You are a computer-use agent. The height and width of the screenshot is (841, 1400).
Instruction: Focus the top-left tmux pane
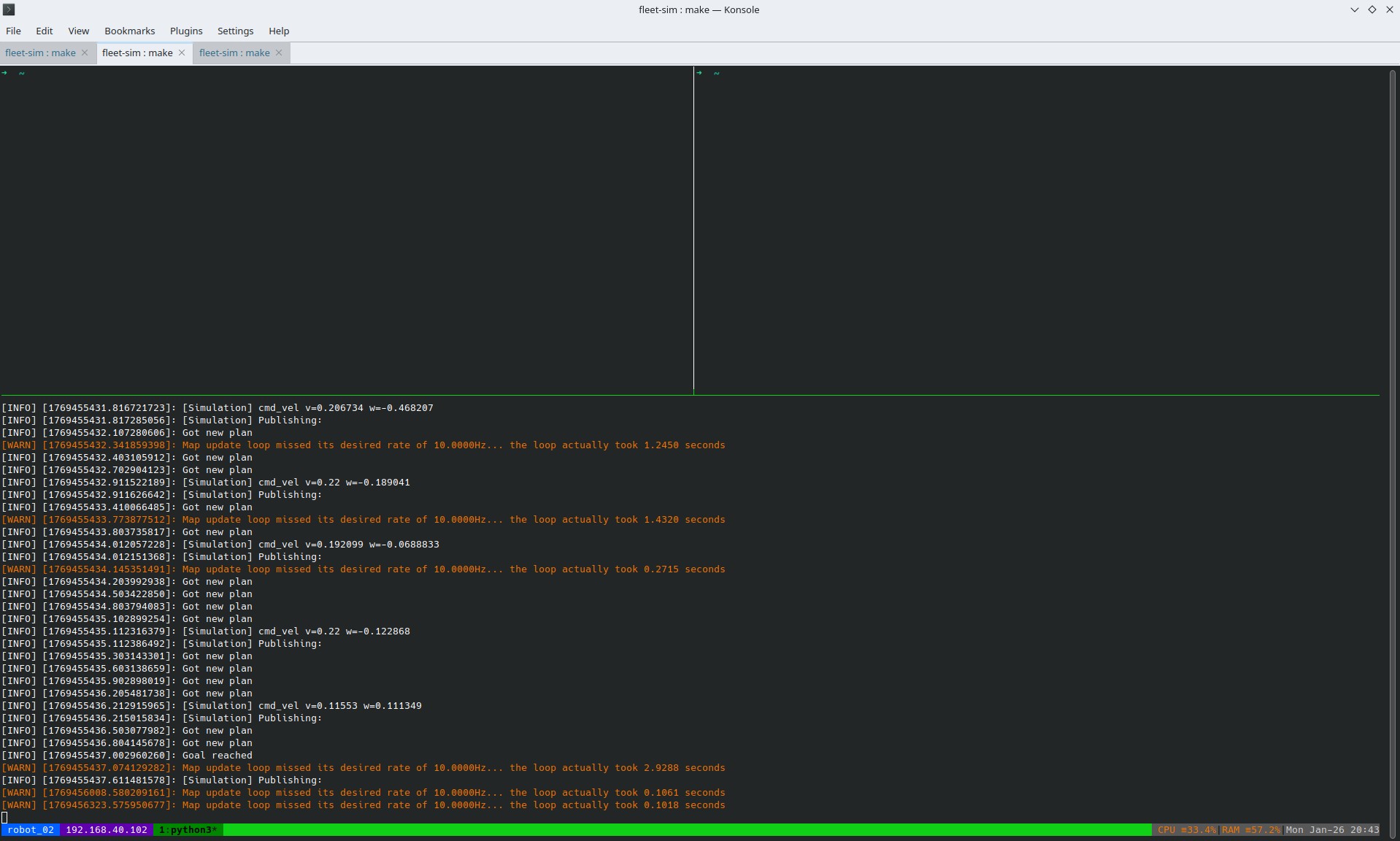click(x=346, y=230)
